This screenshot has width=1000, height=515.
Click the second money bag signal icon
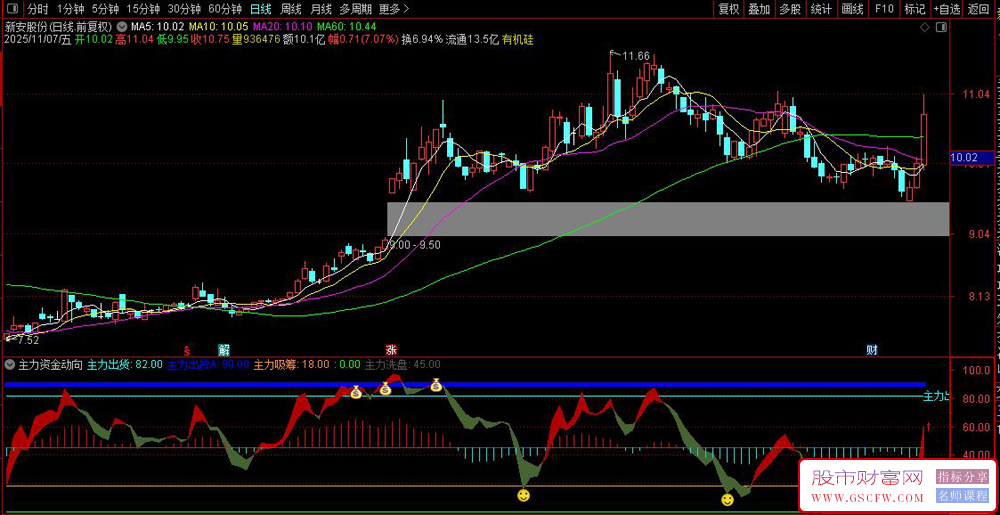click(385, 388)
